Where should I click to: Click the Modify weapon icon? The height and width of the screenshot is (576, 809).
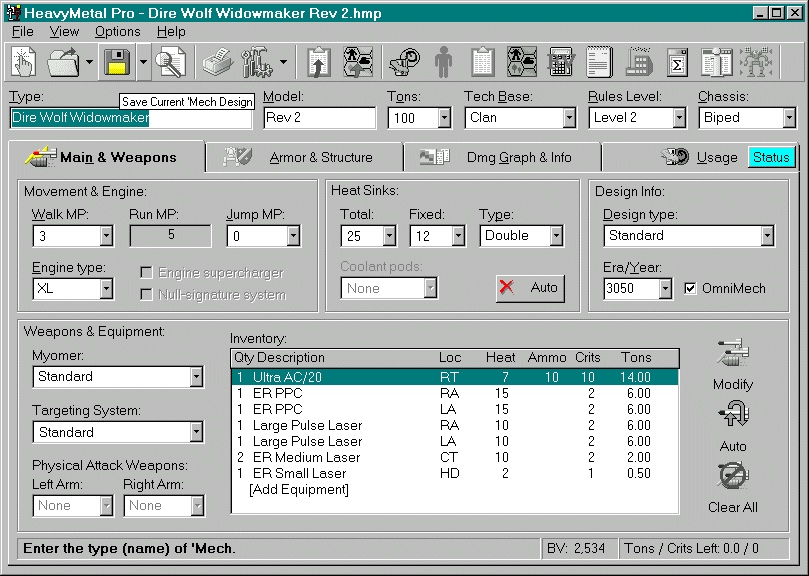coord(733,354)
